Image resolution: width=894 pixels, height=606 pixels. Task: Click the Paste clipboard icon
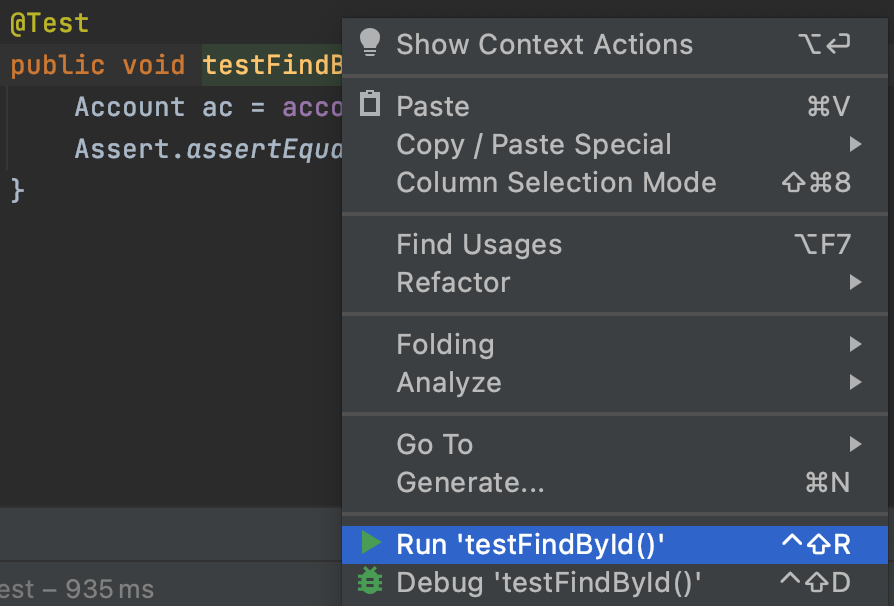[x=370, y=104]
